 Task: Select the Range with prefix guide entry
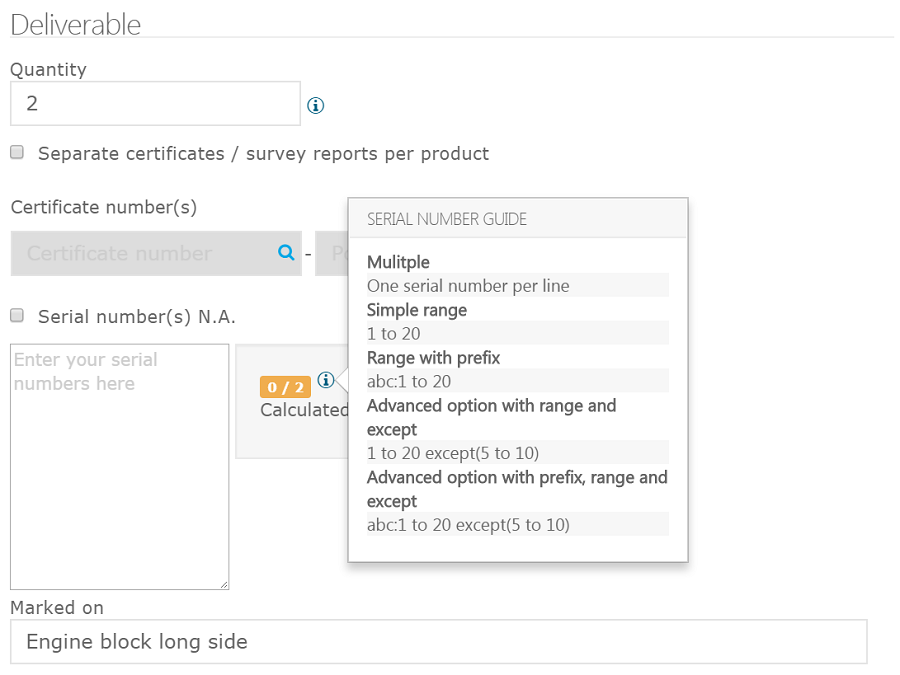click(x=433, y=358)
